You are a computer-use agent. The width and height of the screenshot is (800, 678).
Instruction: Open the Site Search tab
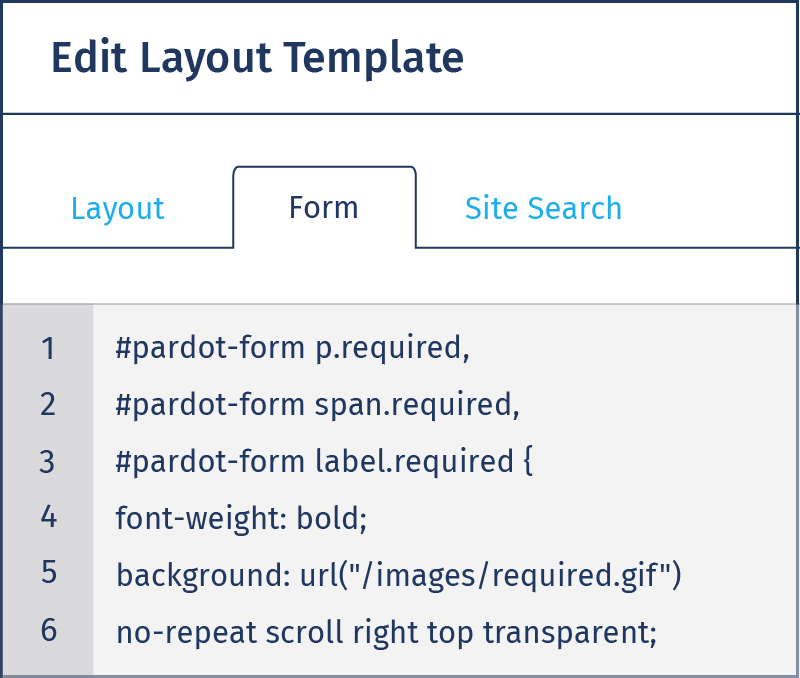[543, 208]
